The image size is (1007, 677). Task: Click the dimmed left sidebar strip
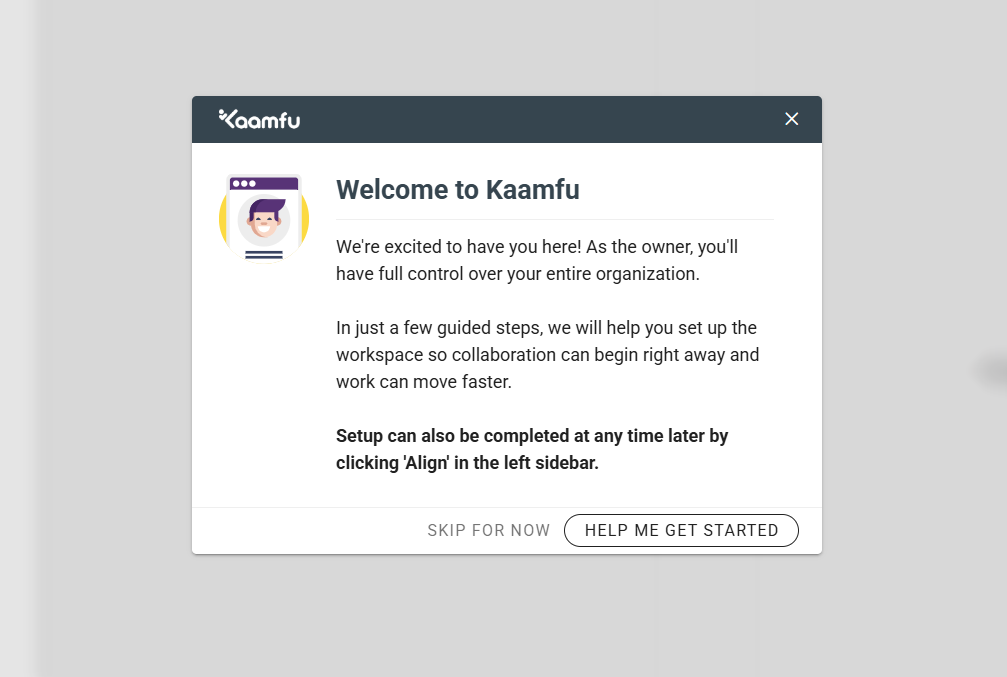[x=18, y=340]
